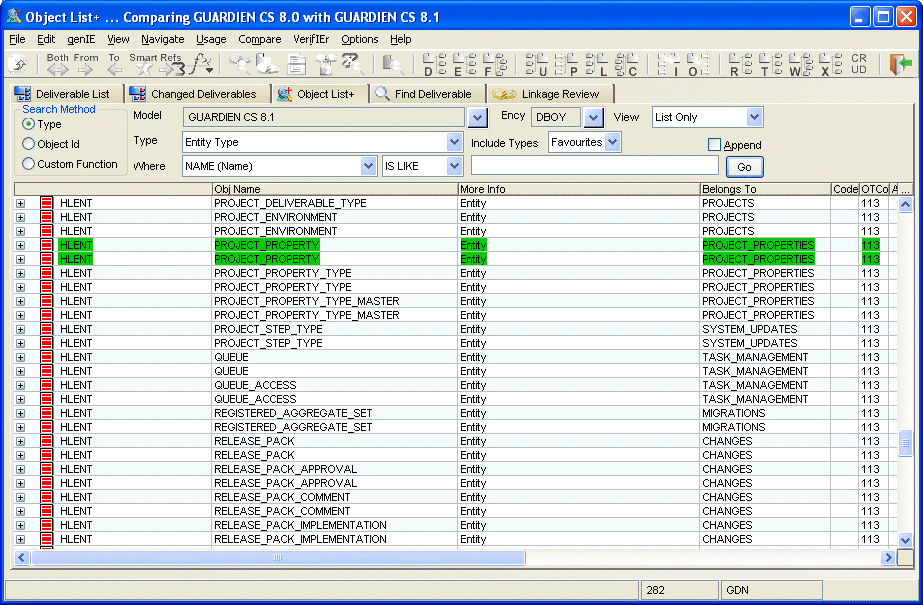Screen dimensions: 923x605
Task: Open the View 'List Only' dropdown
Action: tap(754, 118)
